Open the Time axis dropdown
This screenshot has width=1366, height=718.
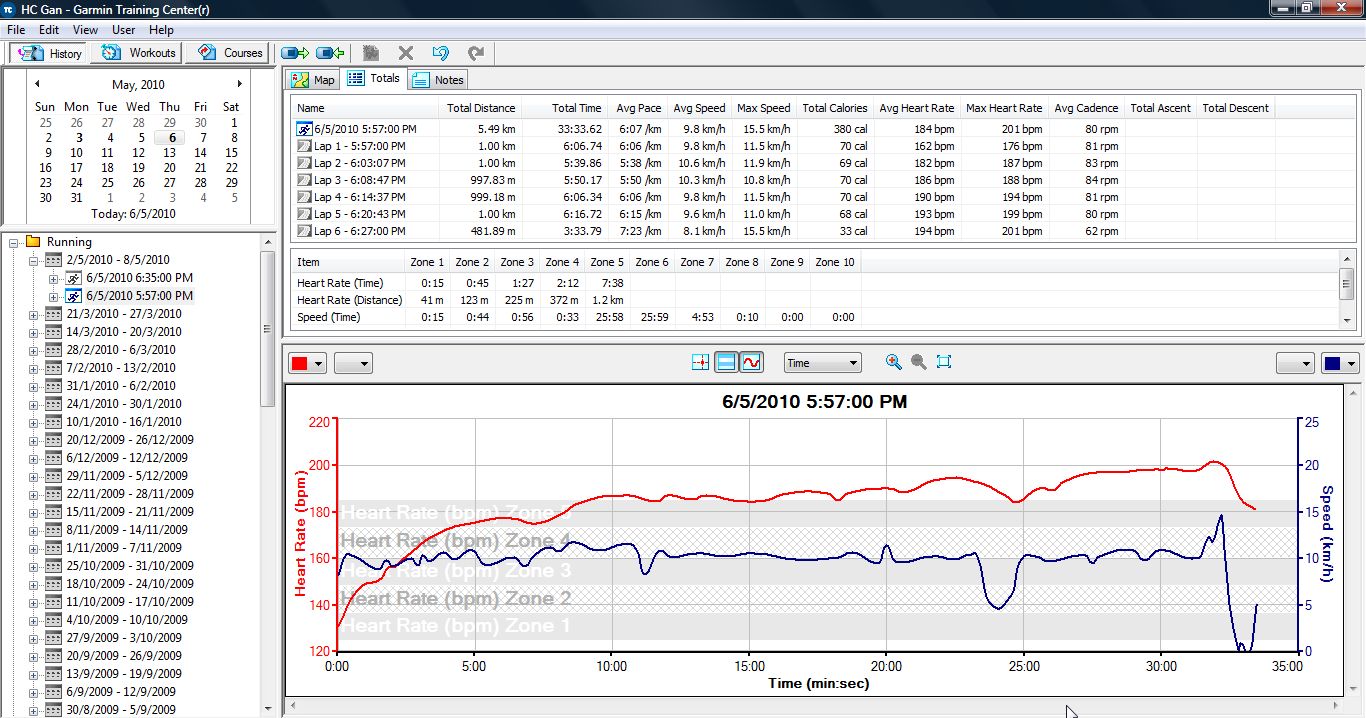(823, 363)
